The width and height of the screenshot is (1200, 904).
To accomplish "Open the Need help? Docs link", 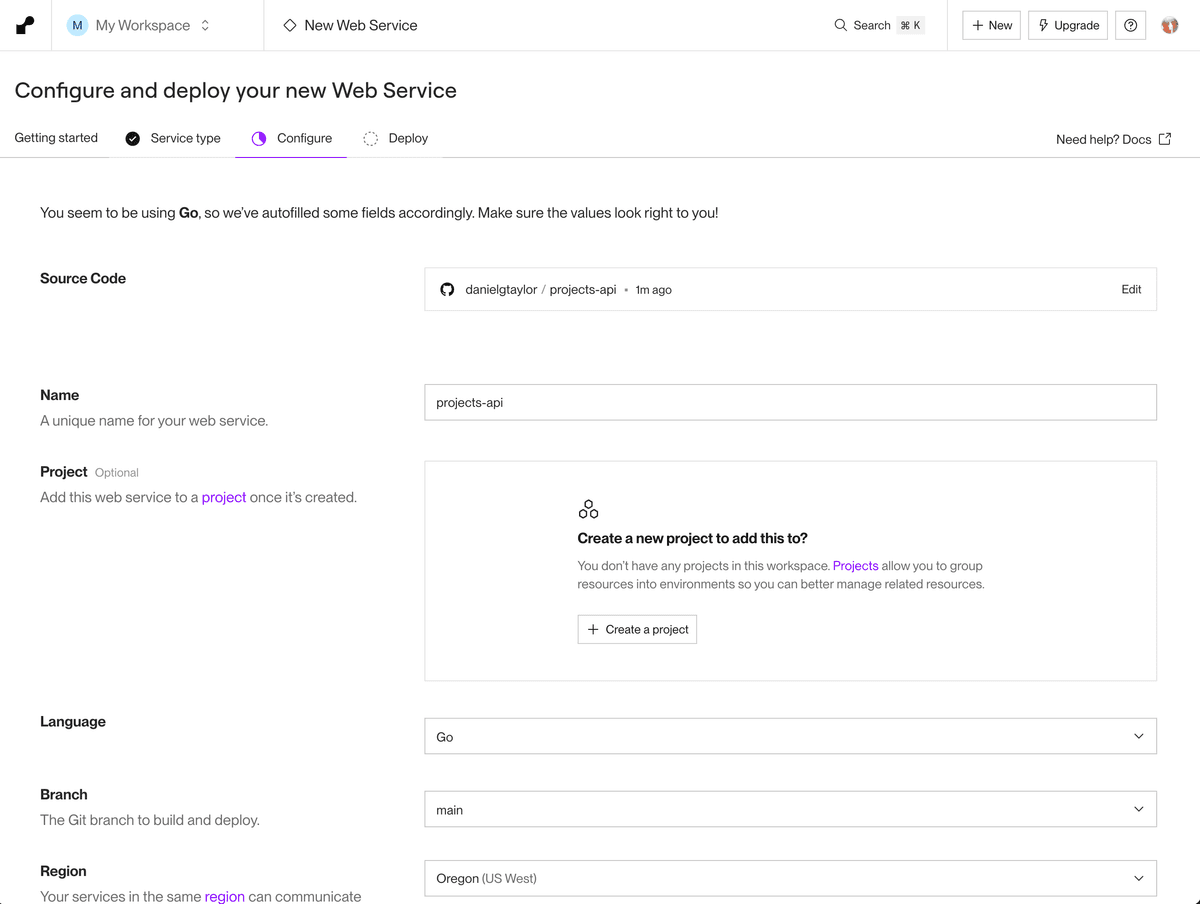I will pos(1113,139).
